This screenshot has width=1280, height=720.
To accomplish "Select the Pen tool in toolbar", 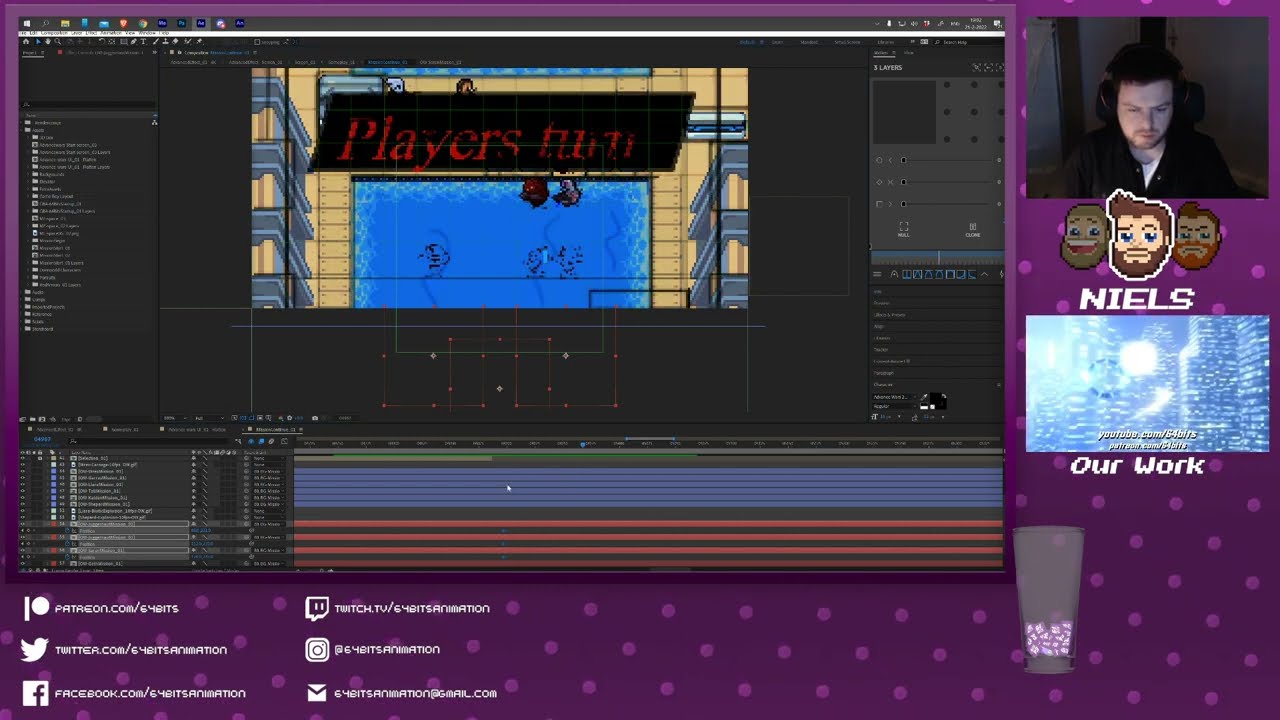I will tap(133, 41).
